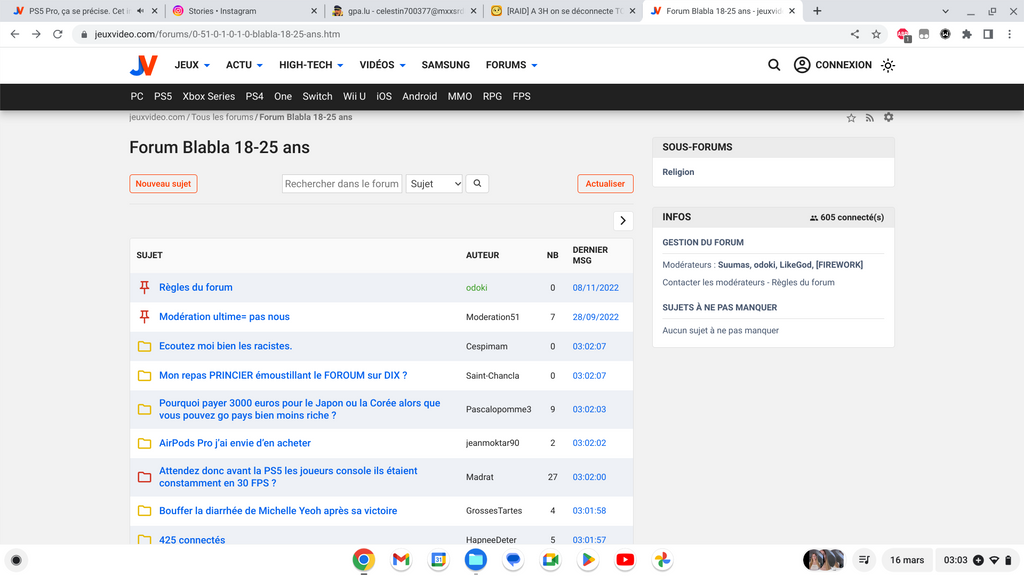Open the site search magnifier icon
Image resolution: width=1024 pixels, height=576 pixels.
774,65
